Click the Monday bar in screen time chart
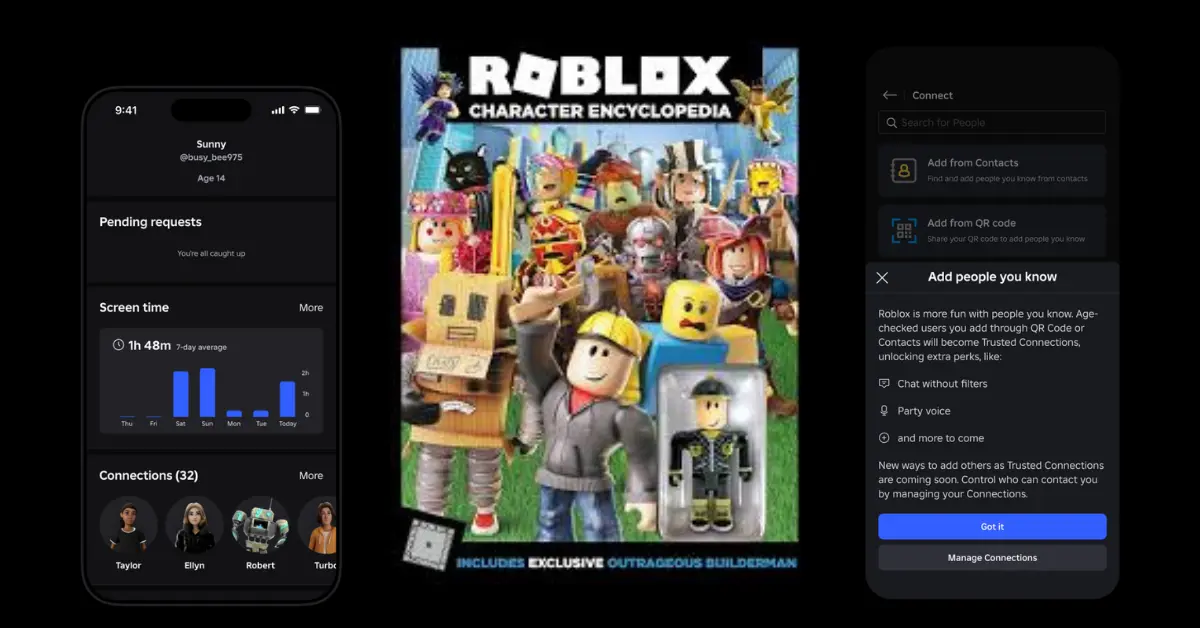The height and width of the screenshot is (628, 1200). (x=234, y=414)
